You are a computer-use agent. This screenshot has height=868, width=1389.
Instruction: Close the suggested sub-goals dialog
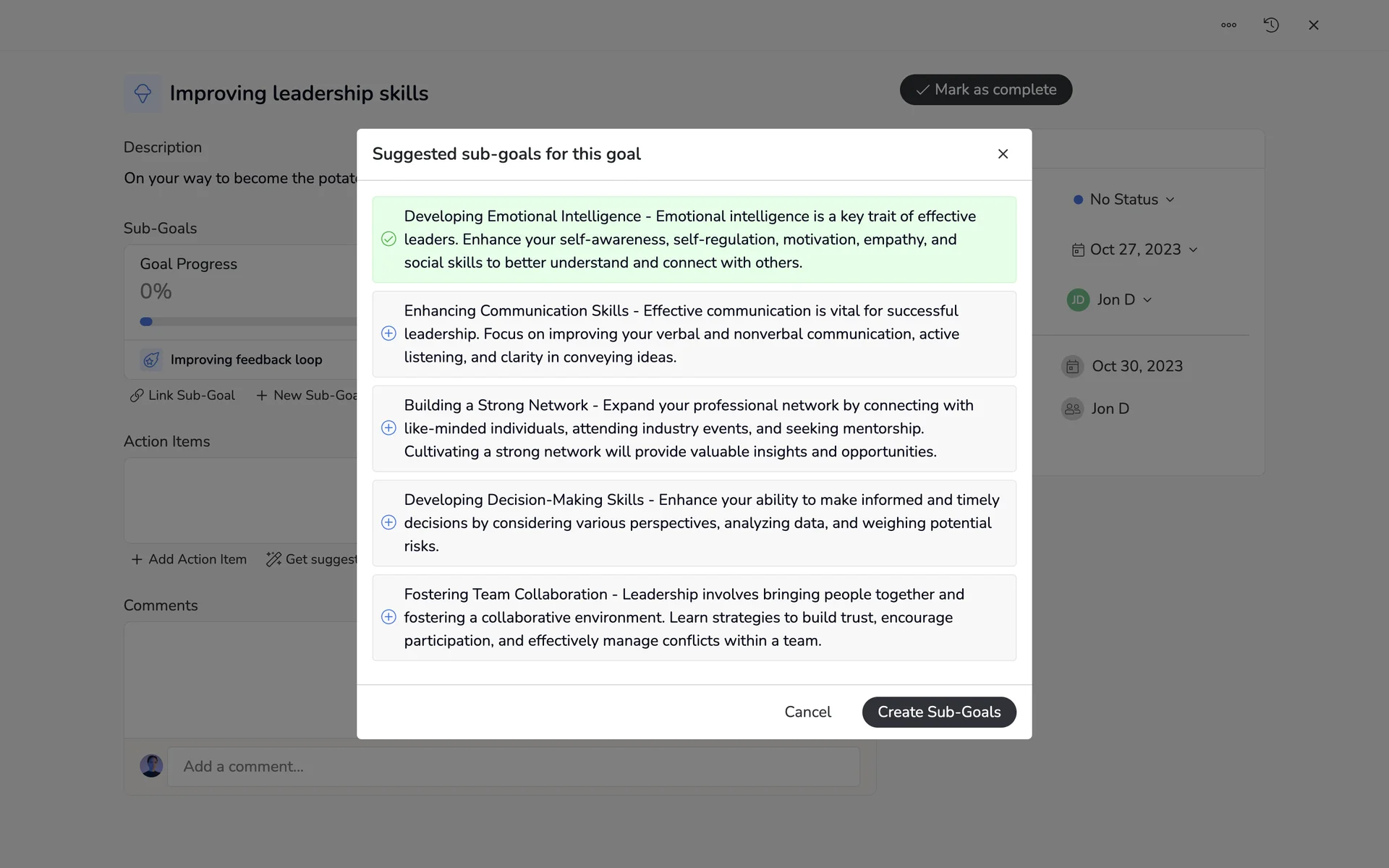coord(1003,154)
